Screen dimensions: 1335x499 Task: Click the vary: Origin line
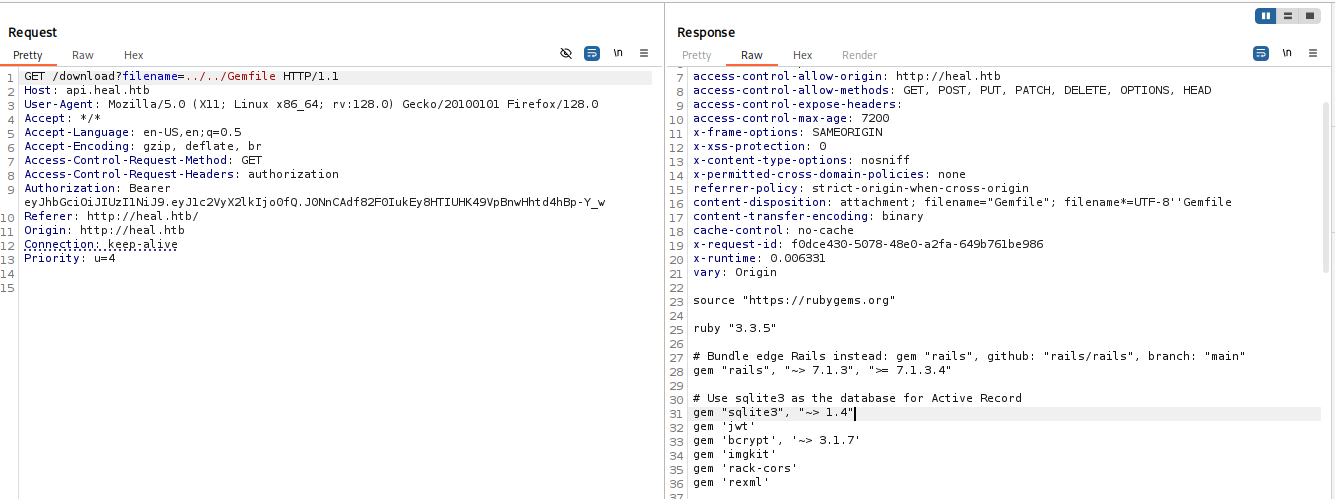(x=735, y=272)
